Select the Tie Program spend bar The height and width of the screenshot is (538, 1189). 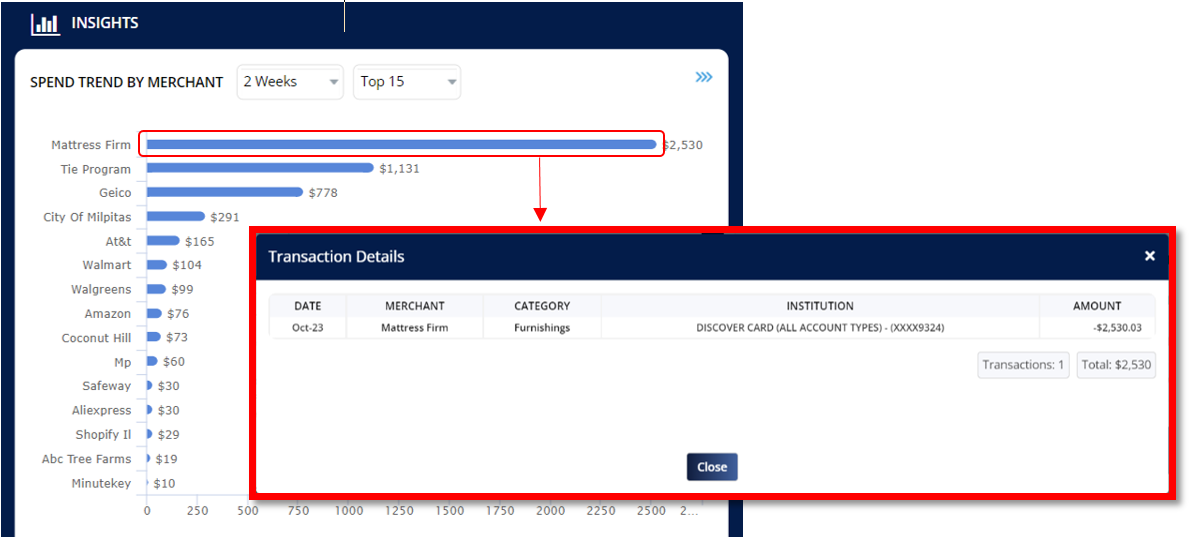coord(260,168)
